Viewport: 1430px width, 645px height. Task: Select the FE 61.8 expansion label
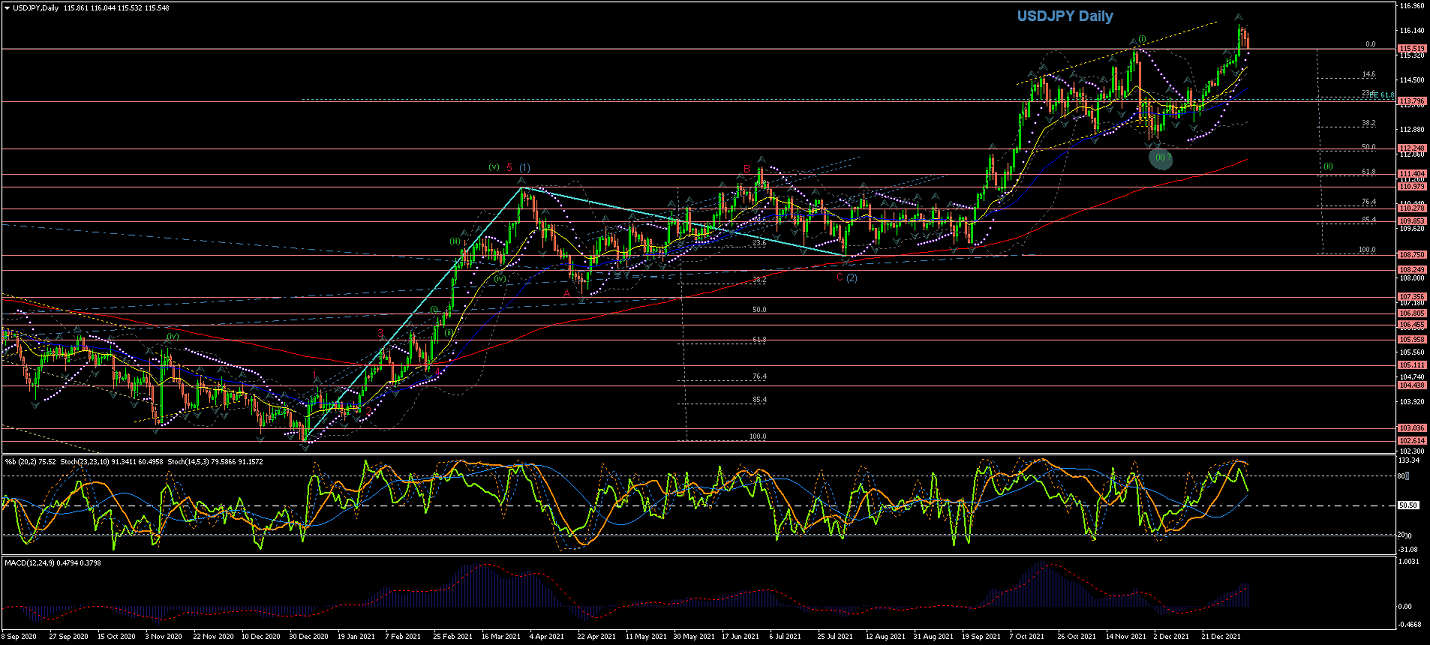click(1382, 95)
